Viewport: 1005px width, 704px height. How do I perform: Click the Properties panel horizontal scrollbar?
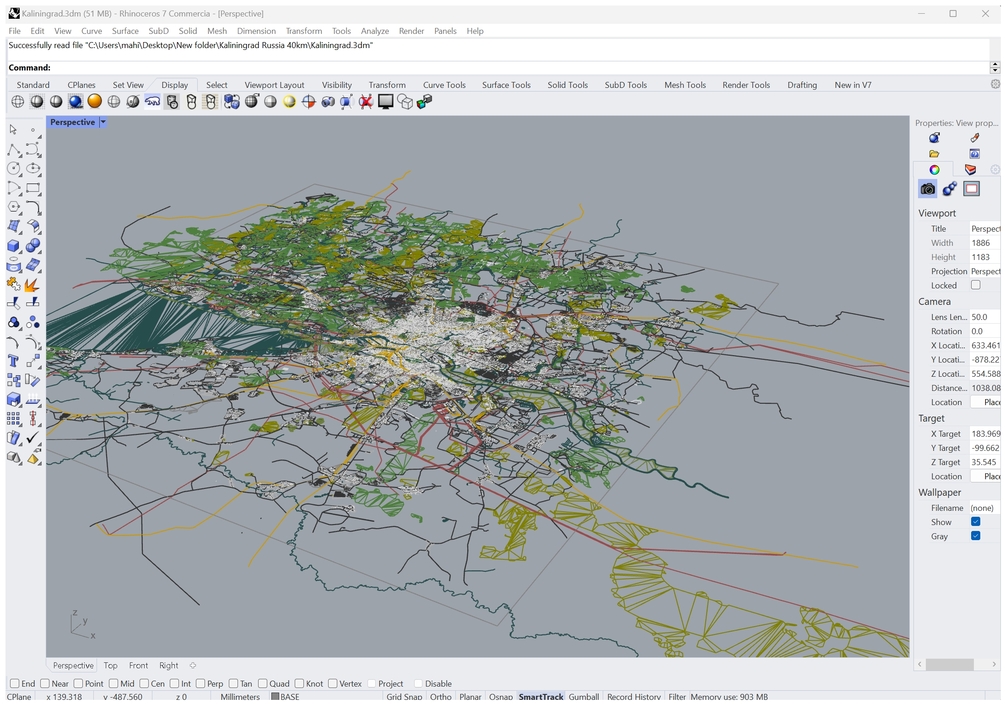949,664
